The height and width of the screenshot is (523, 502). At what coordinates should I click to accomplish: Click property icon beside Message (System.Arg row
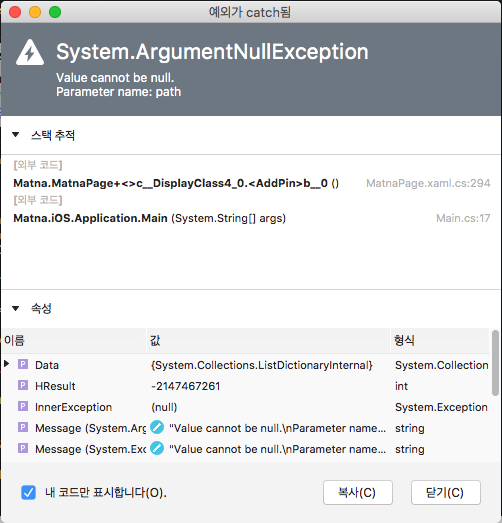[x=23, y=427]
